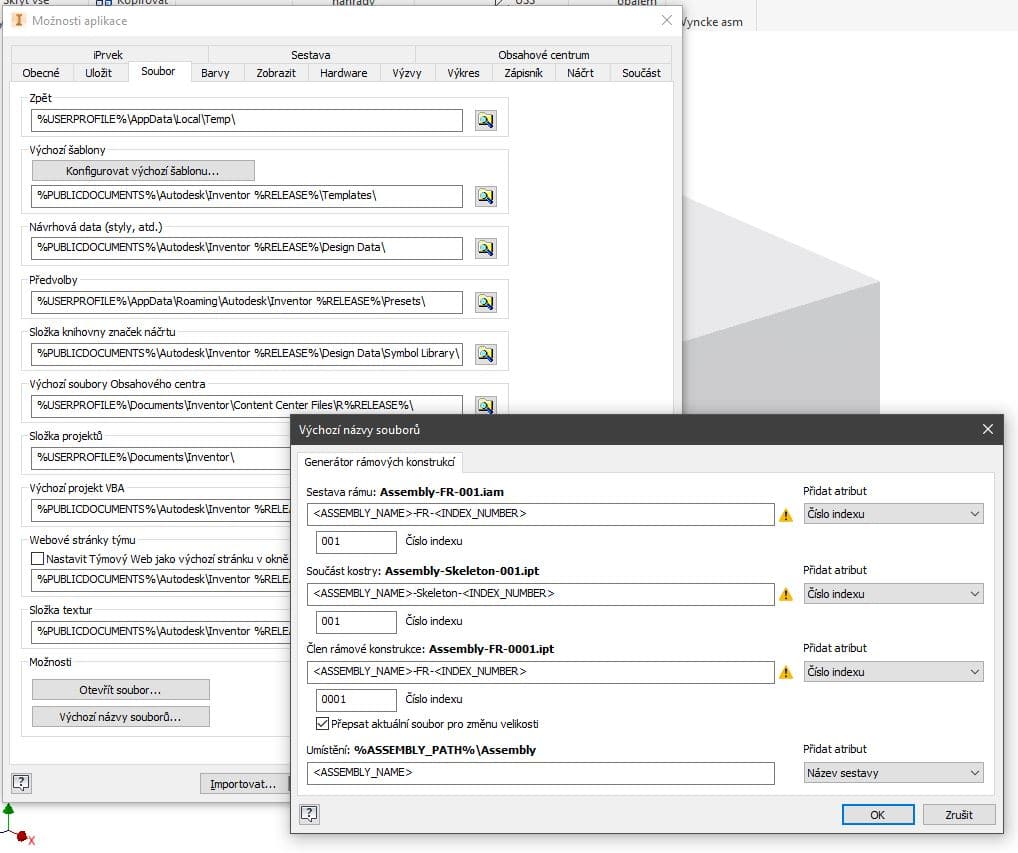Open the Zobrazit tab

[276, 73]
